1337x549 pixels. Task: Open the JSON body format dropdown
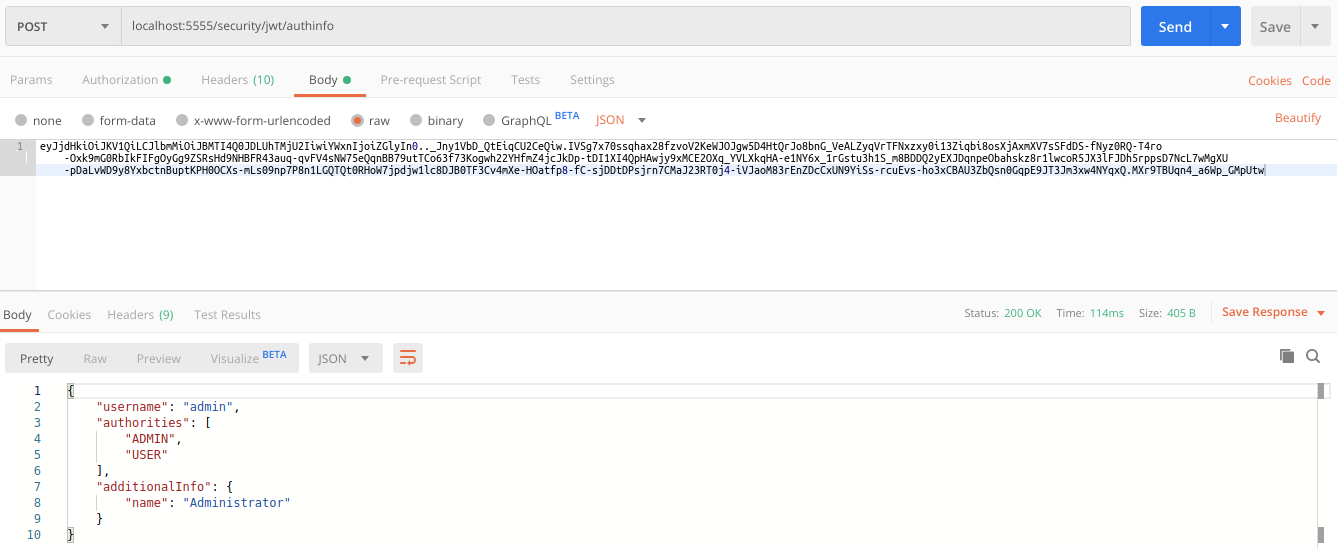621,120
